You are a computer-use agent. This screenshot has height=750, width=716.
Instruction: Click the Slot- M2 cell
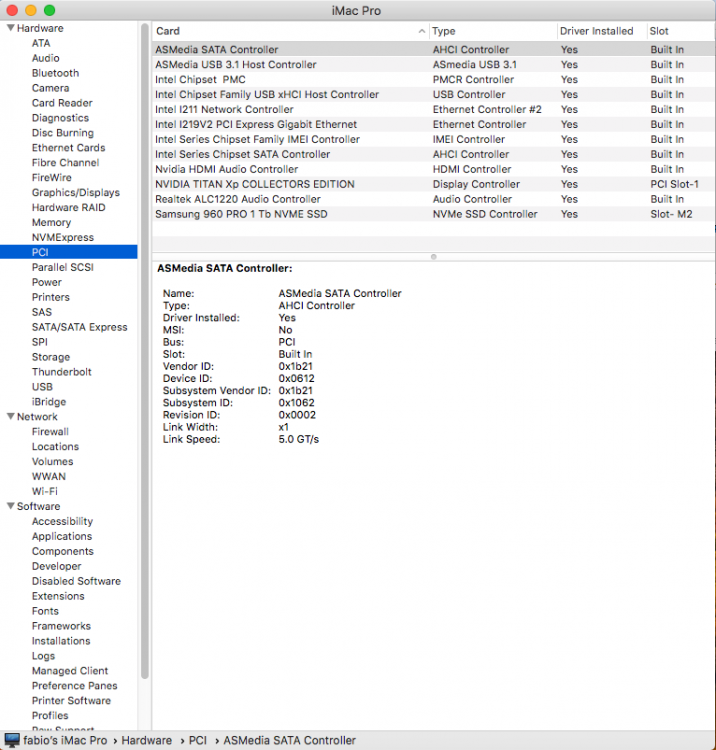point(671,214)
